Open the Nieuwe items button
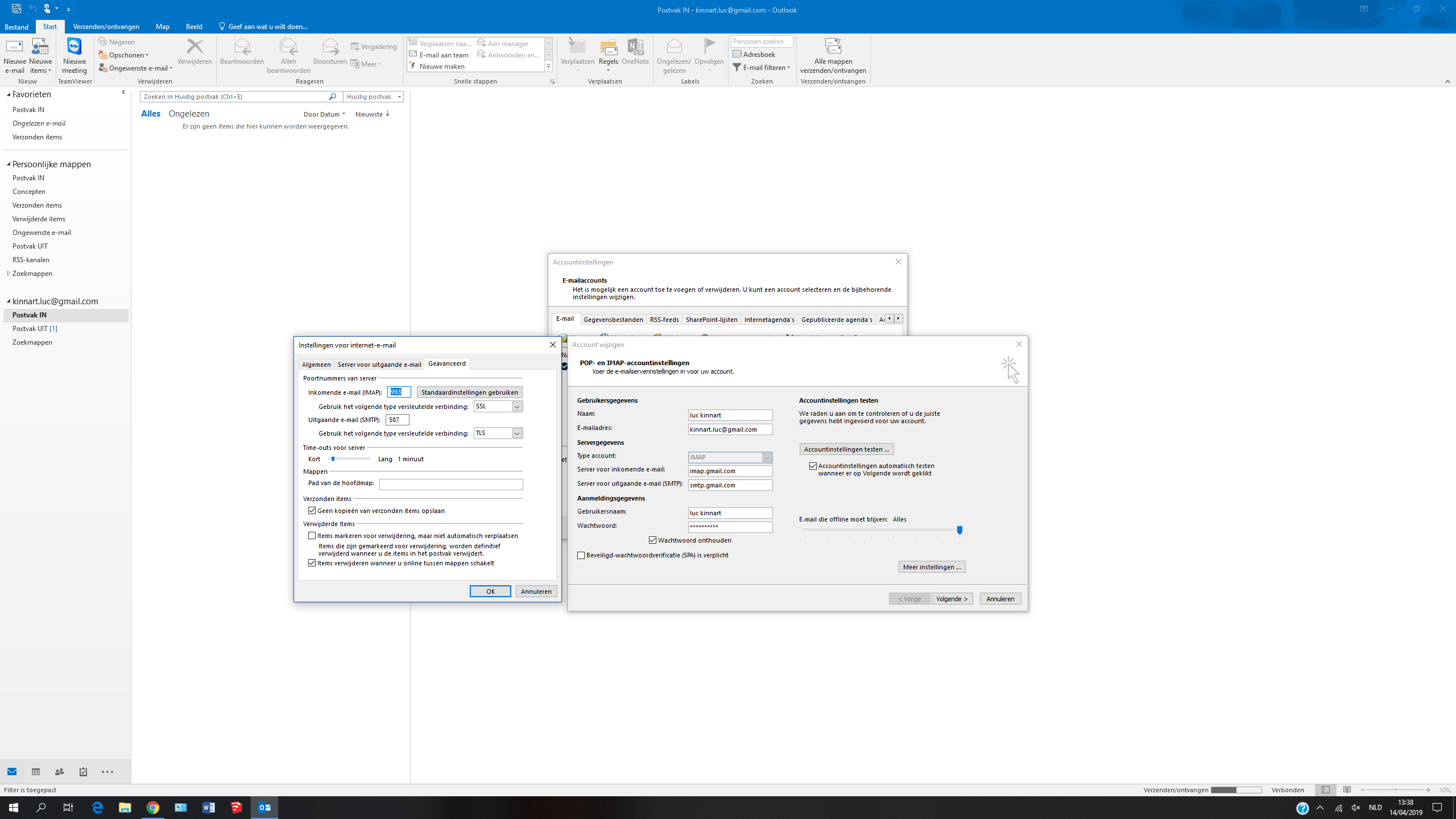1456x819 pixels. coord(40,56)
